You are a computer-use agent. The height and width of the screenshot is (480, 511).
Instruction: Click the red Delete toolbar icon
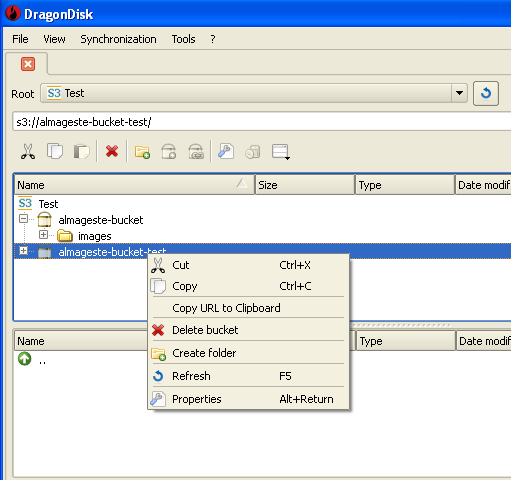tap(112, 151)
